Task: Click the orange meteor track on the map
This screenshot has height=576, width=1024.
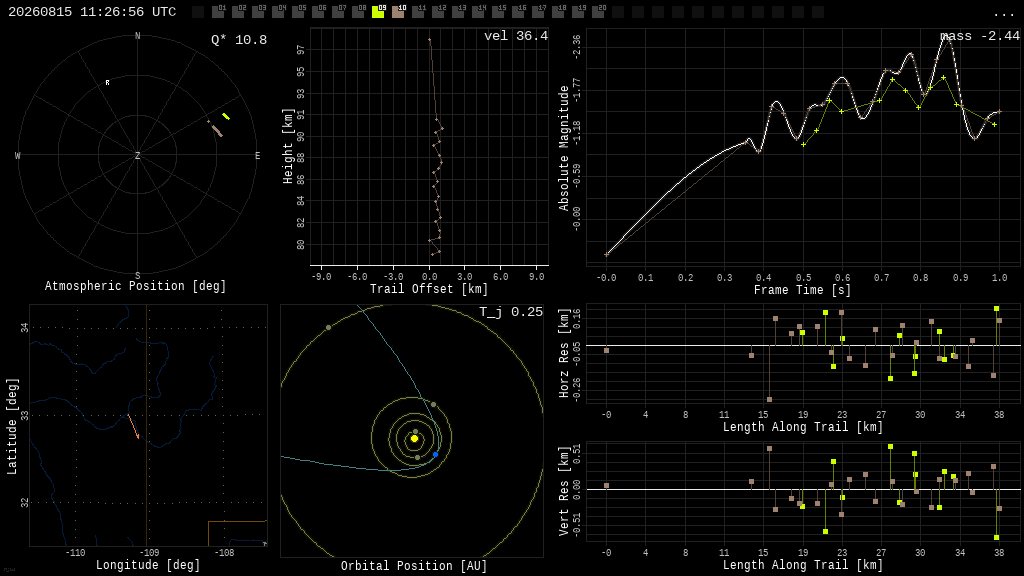Action: (133, 426)
